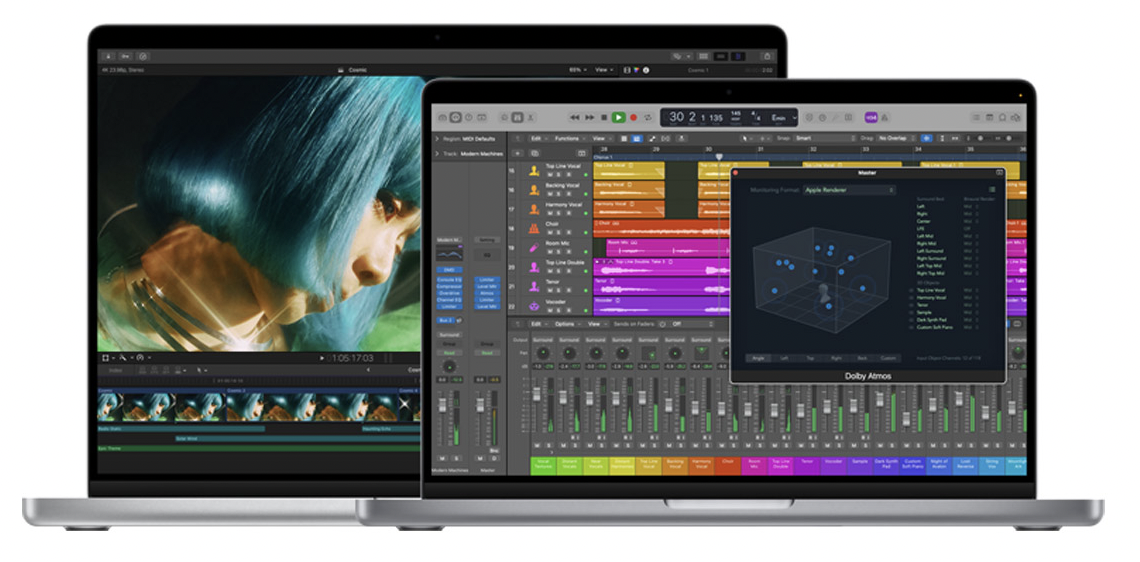Click the Share icon in Final Cut Pro

point(766,55)
